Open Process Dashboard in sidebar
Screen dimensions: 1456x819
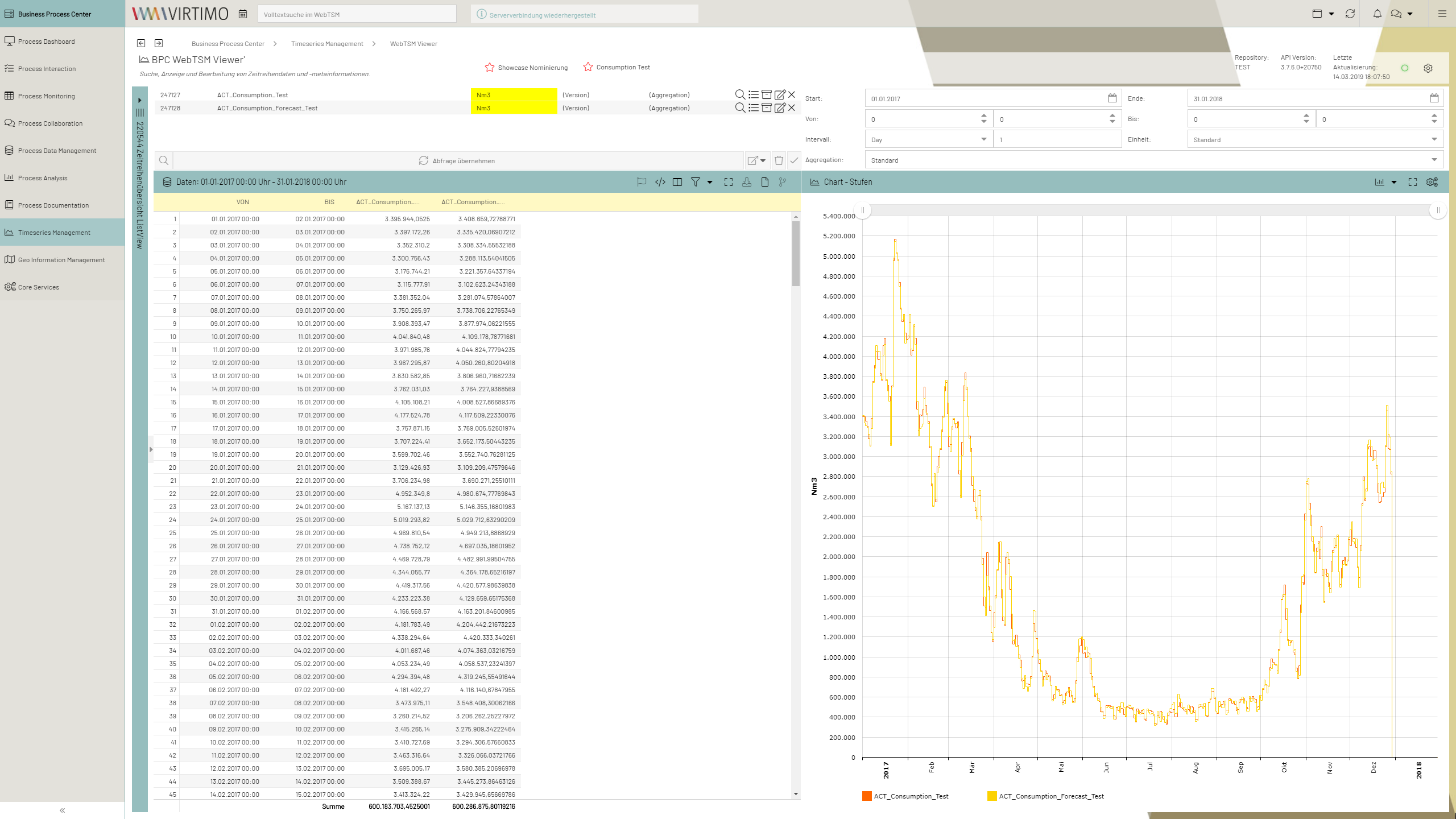coord(63,41)
